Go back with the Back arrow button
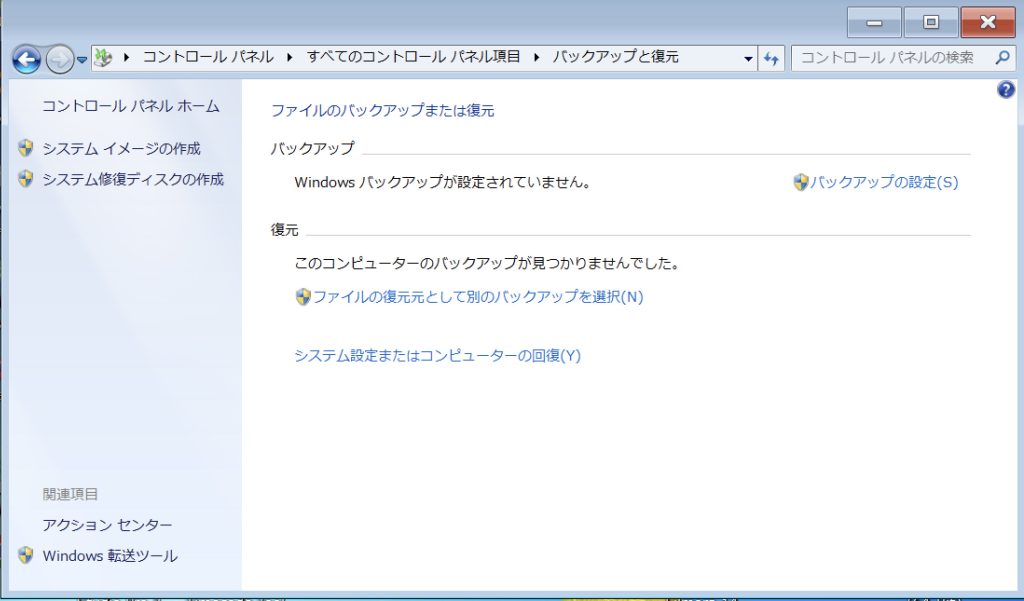This screenshot has width=1024, height=601. 26,59
